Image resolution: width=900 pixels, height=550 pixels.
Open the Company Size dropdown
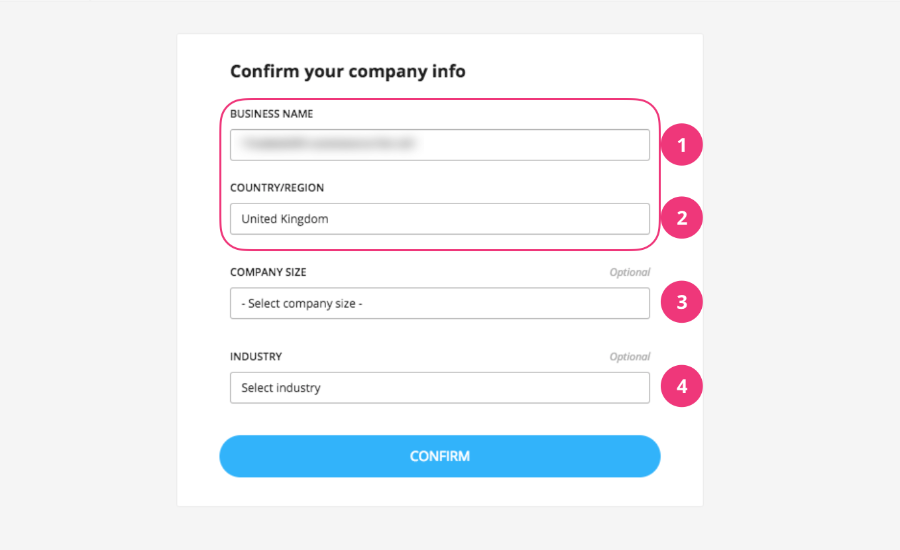pyautogui.click(x=439, y=303)
